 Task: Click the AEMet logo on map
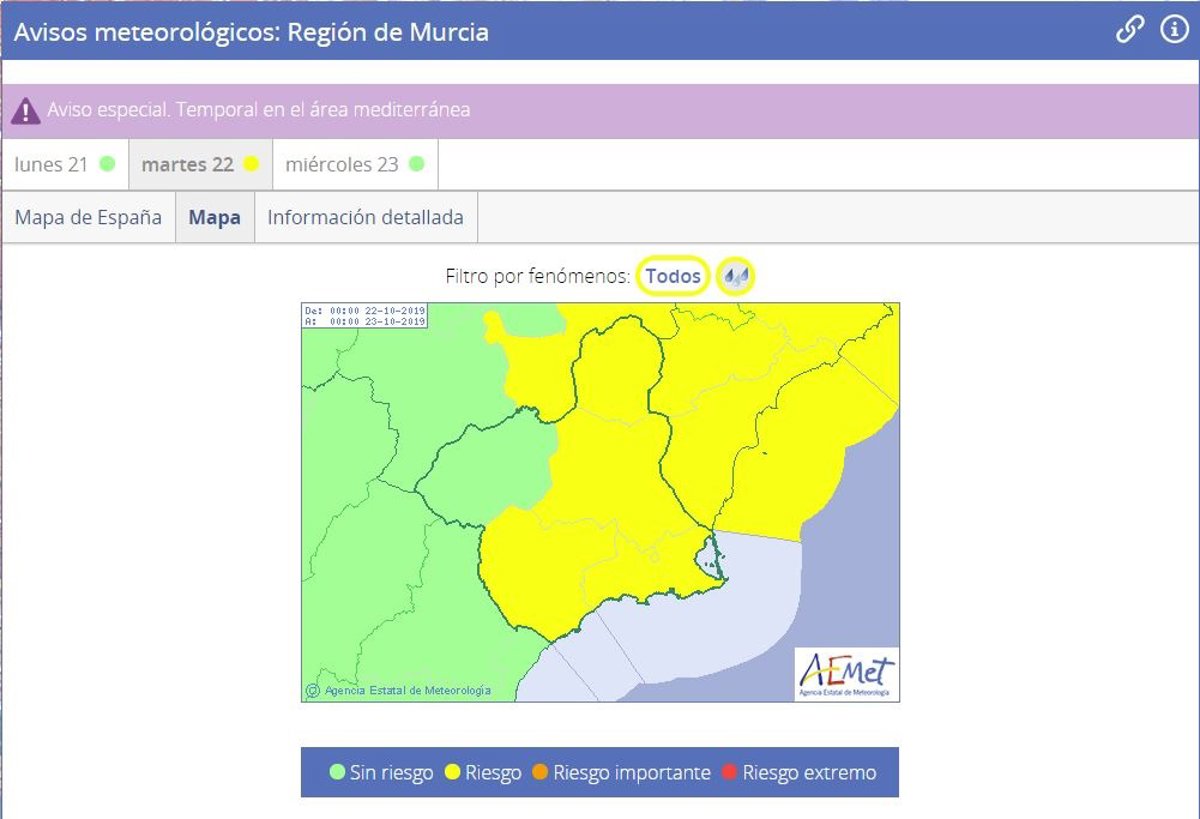[x=846, y=674]
